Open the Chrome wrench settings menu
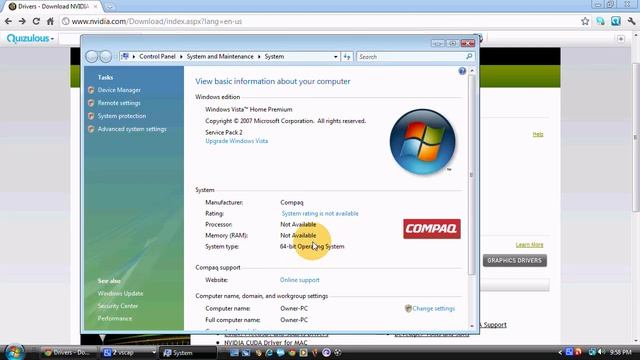 (631, 21)
